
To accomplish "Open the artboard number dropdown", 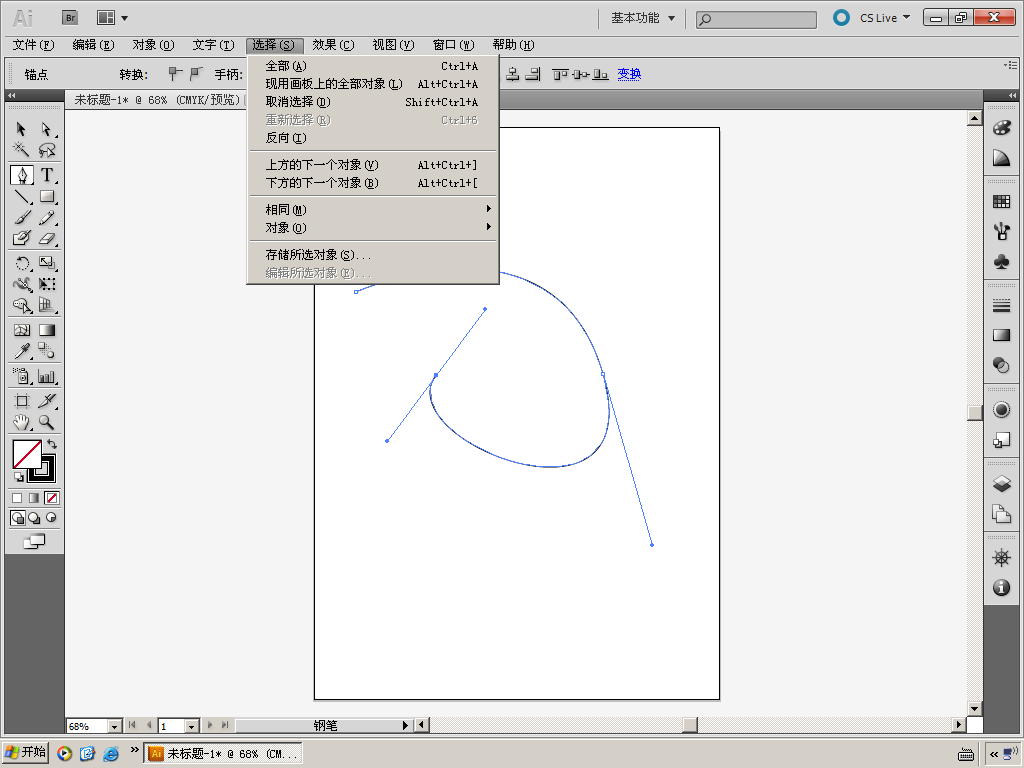I will pyautogui.click(x=191, y=726).
